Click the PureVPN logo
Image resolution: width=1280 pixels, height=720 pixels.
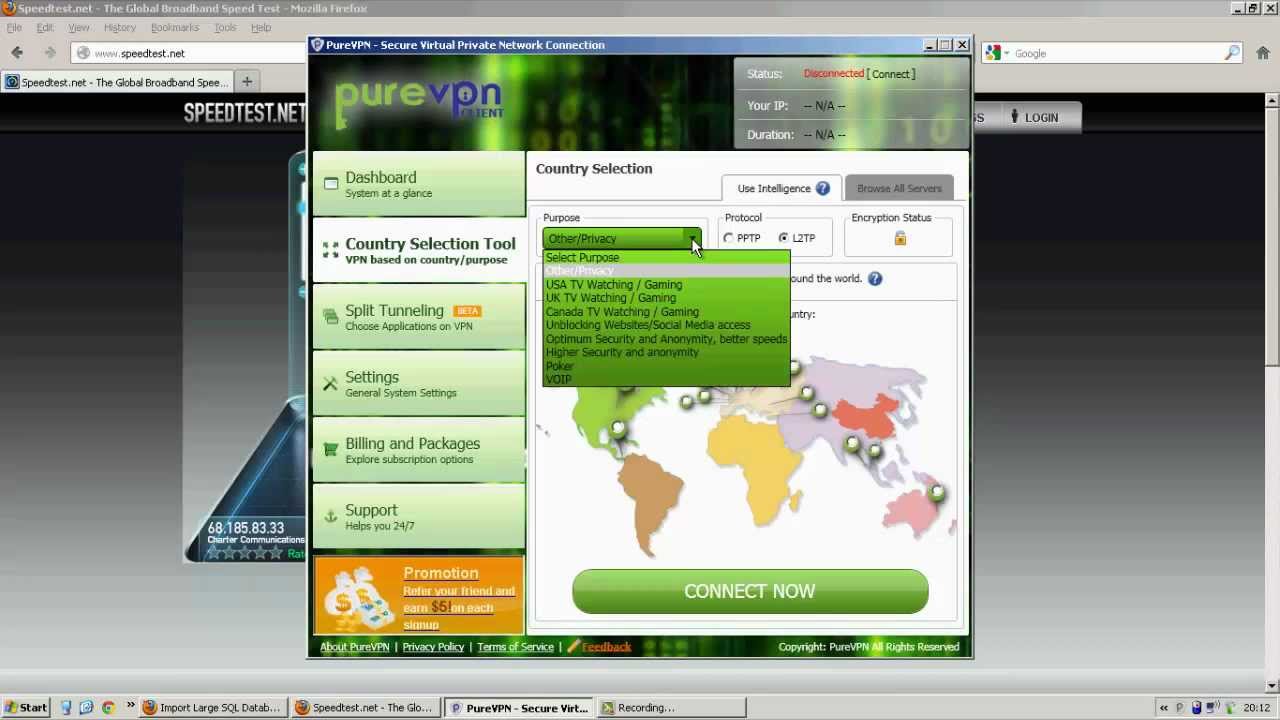coord(419,102)
